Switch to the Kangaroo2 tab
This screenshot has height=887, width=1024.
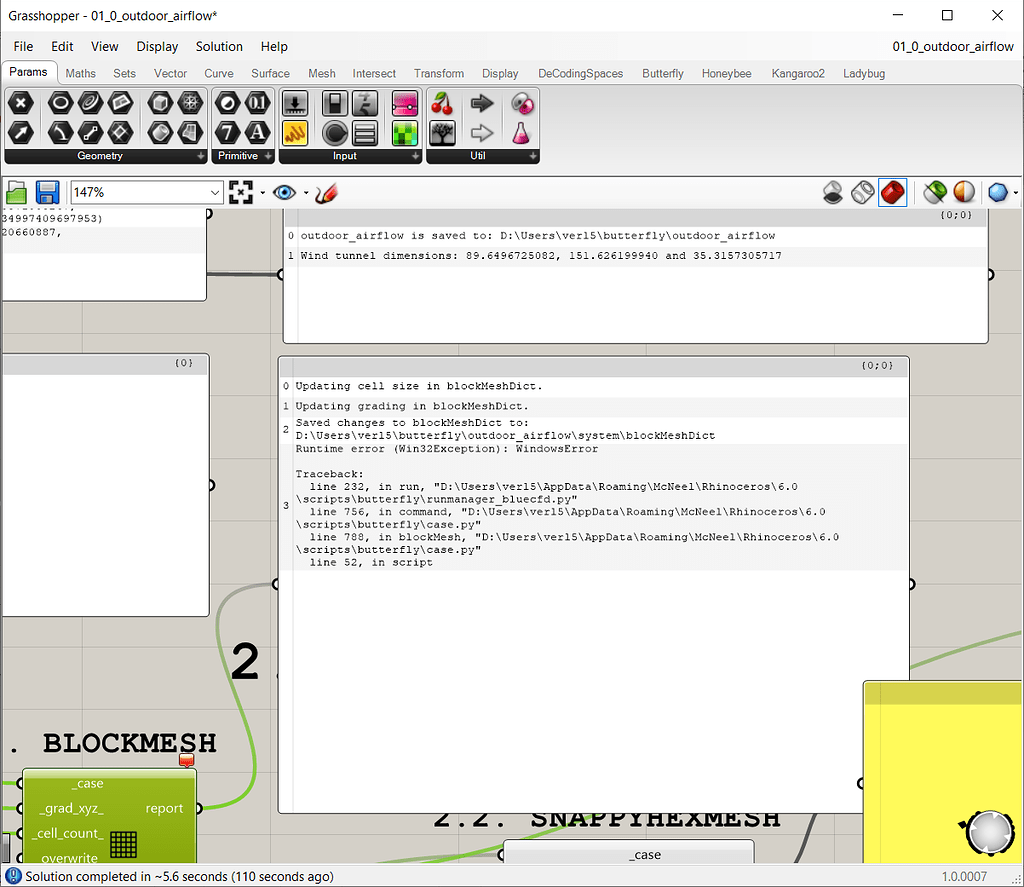pos(797,74)
